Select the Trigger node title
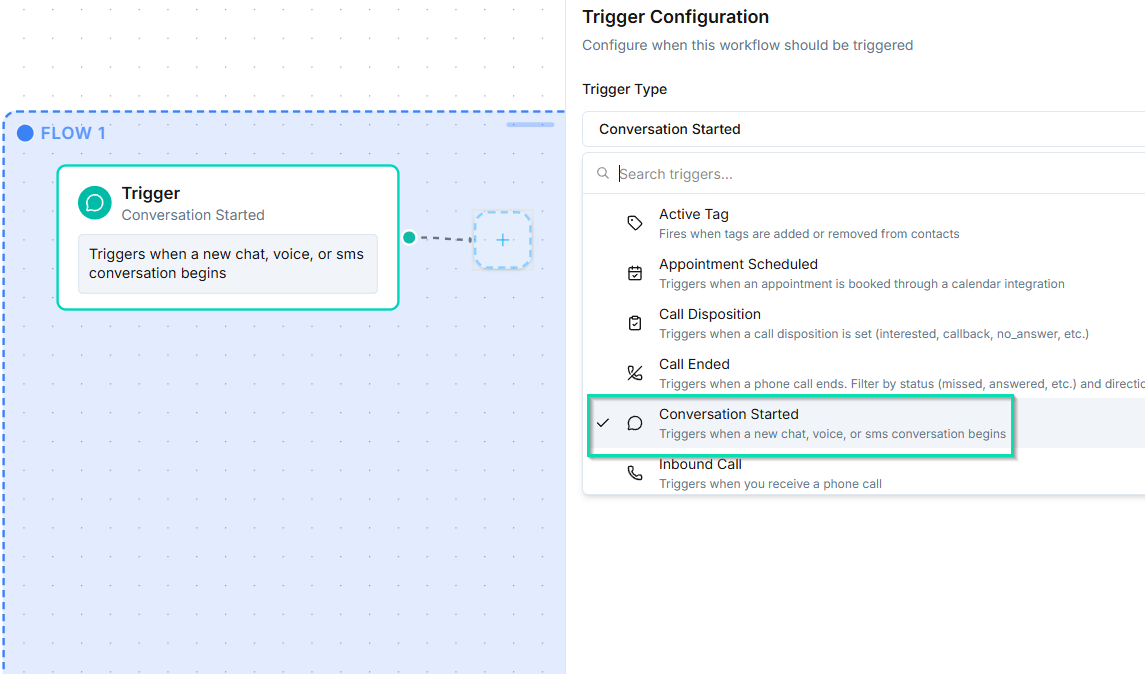This screenshot has width=1145, height=674. click(151, 194)
